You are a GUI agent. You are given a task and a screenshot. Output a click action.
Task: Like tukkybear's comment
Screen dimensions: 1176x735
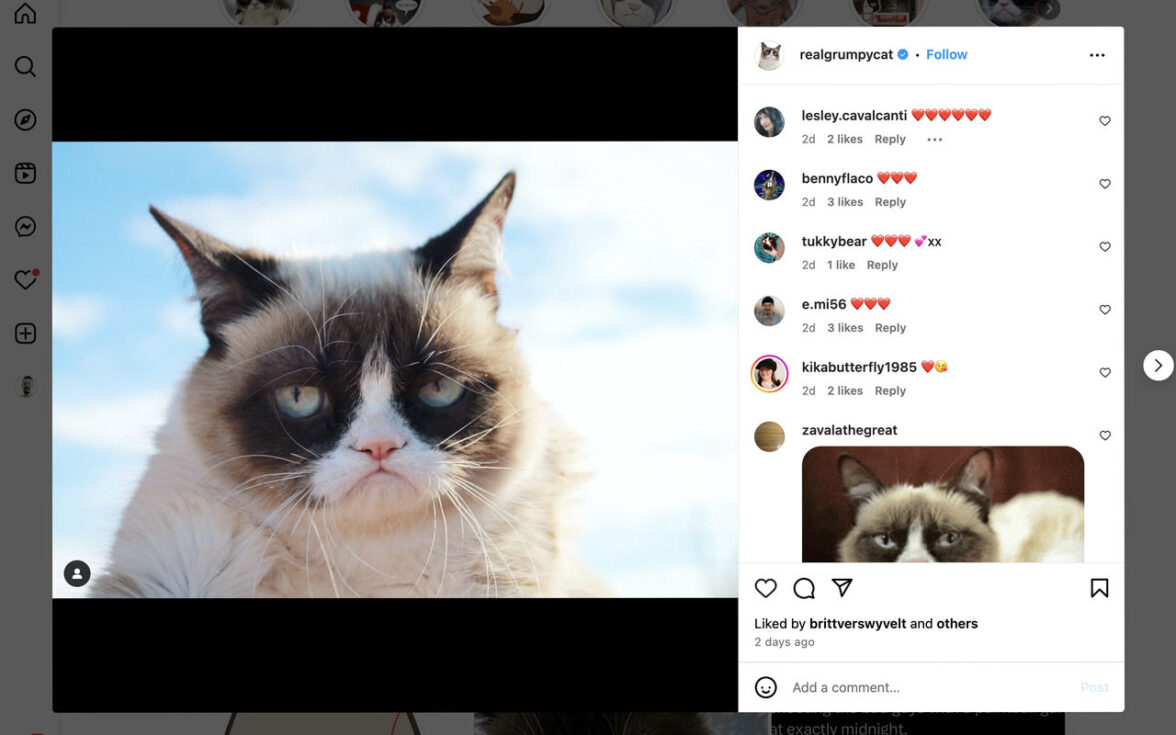pos(1105,247)
